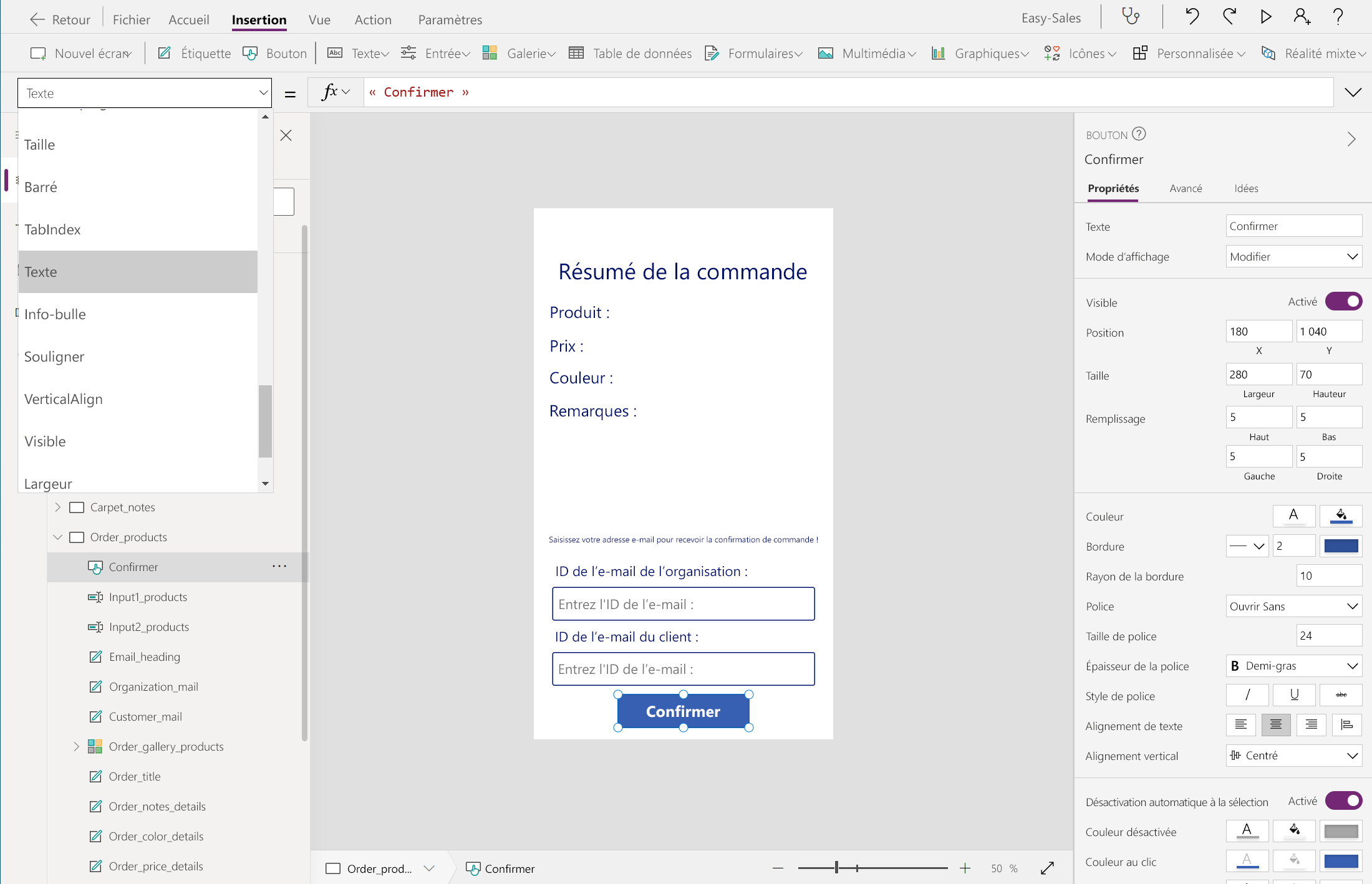This screenshot has width=1372, height=884.
Task: Select Input1_products in the tree
Action: 148,597
